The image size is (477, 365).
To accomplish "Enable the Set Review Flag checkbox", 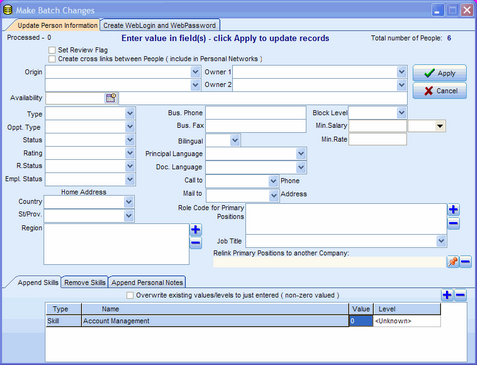I will point(52,50).
